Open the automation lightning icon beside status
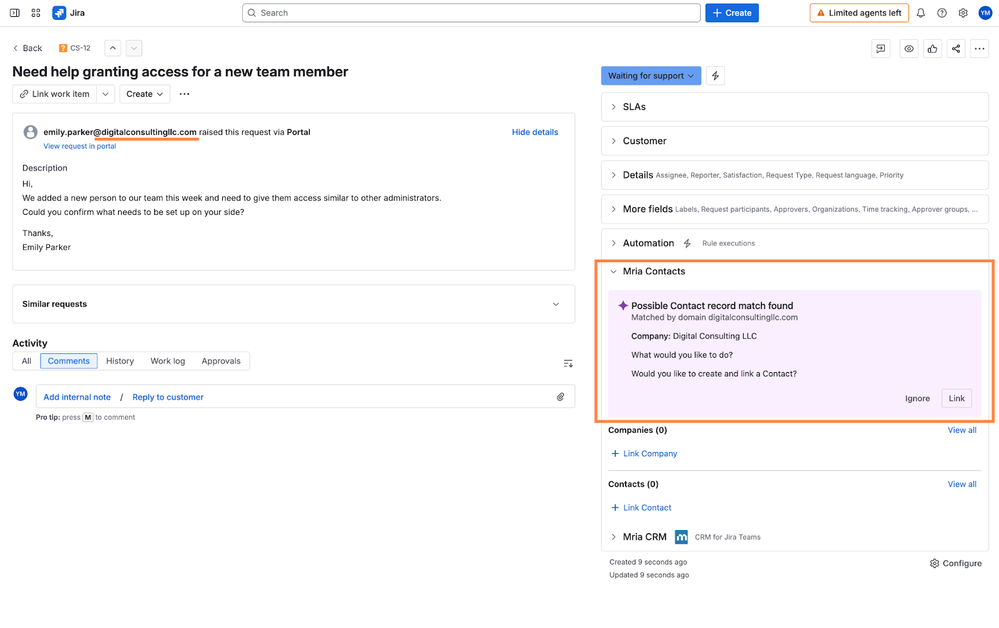 715,76
